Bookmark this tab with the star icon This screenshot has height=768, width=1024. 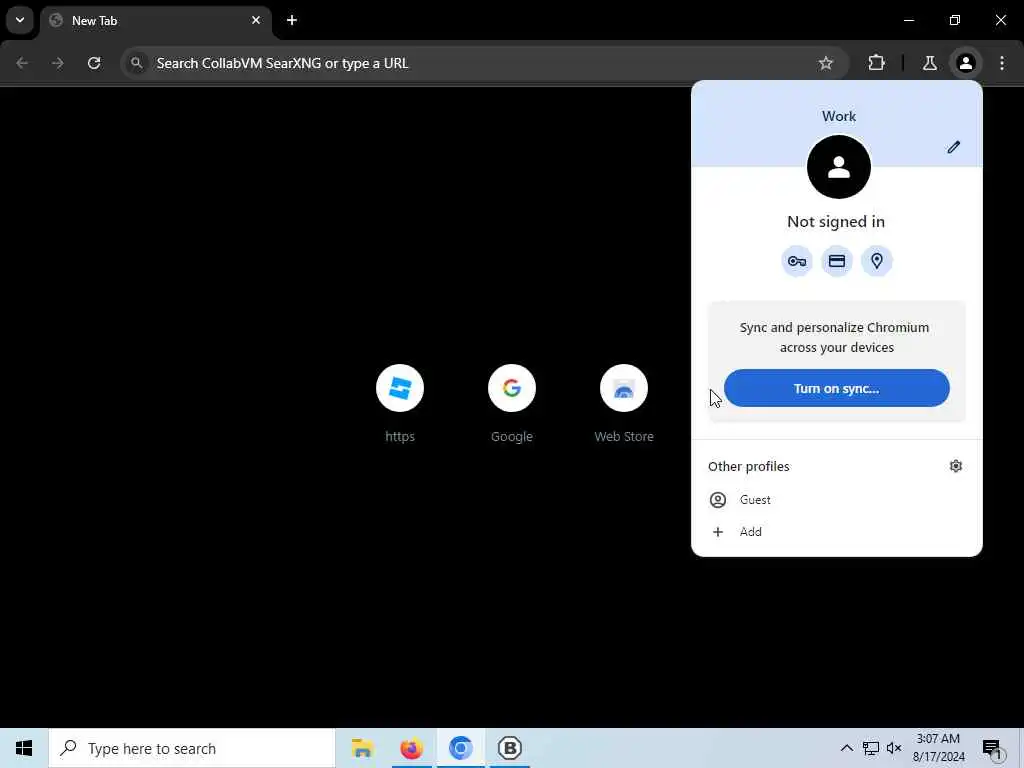click(825, 63)
